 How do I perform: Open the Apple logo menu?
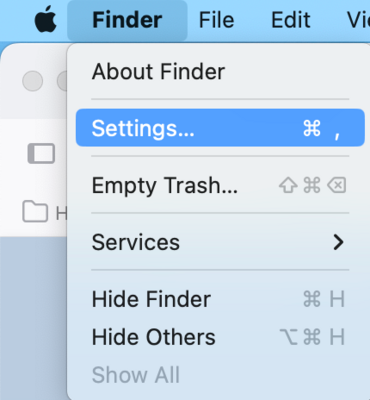(46, 19)
